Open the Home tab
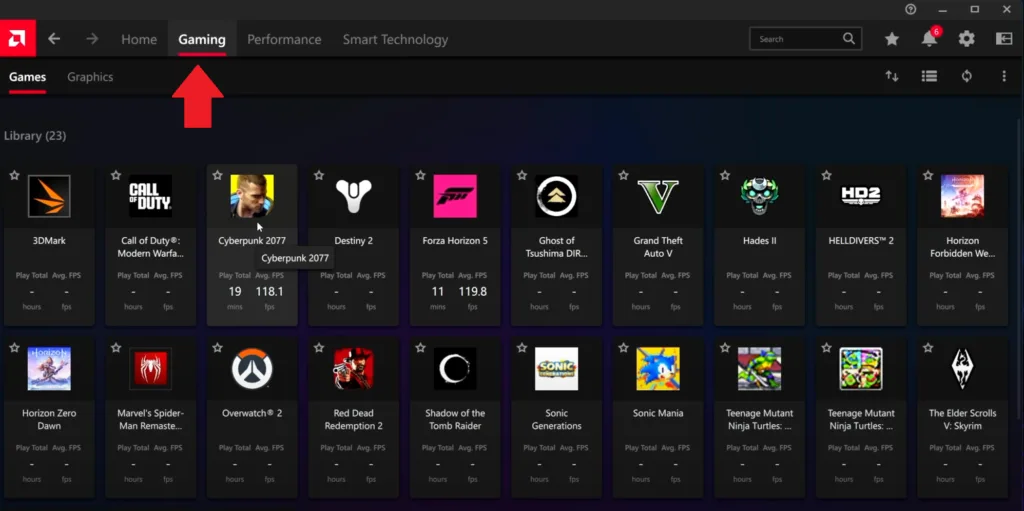 point(139,39)
